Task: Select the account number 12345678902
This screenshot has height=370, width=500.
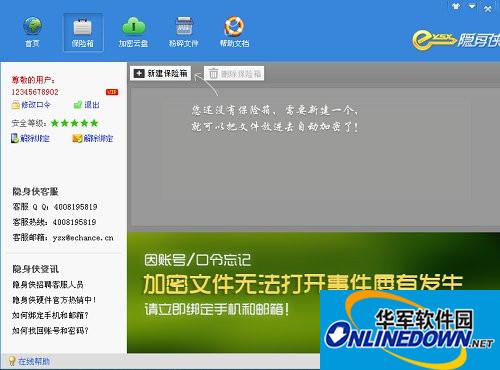Action: (x=35, y=92)
